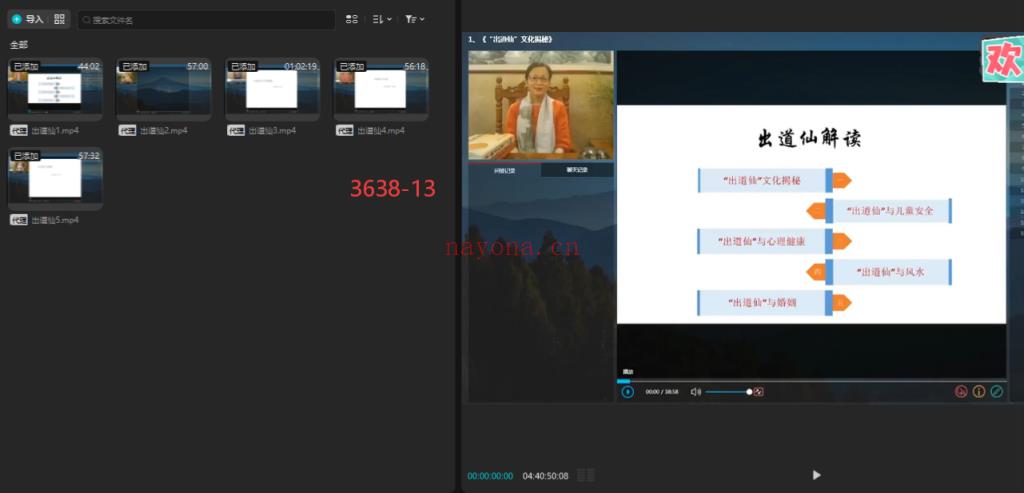Click the slide item "出道仙"与儿童安全
The height and width of the screenshot is (493, 1024).
(889, 211)
